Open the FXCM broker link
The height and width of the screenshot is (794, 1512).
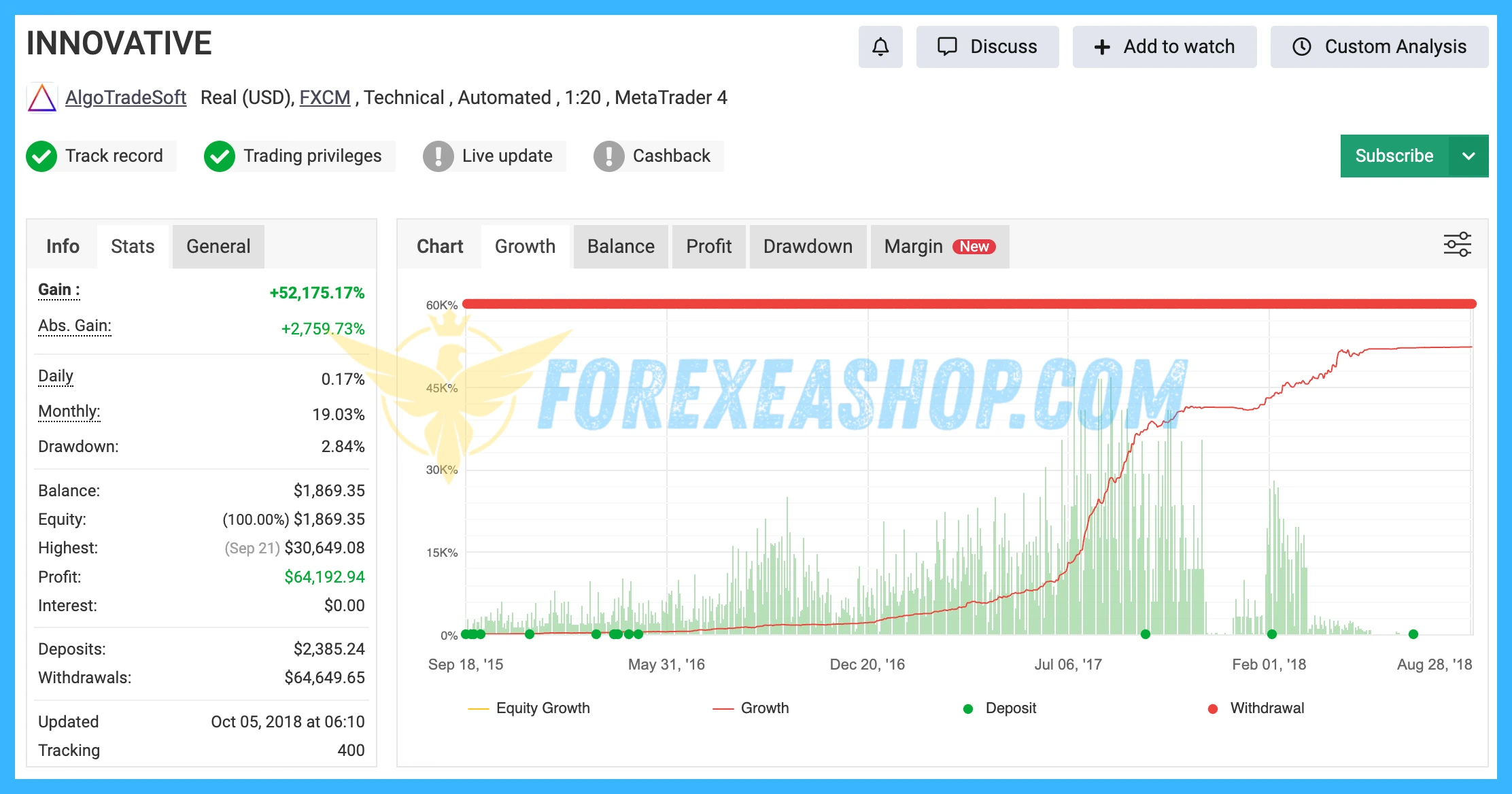(x=325, y=98)
